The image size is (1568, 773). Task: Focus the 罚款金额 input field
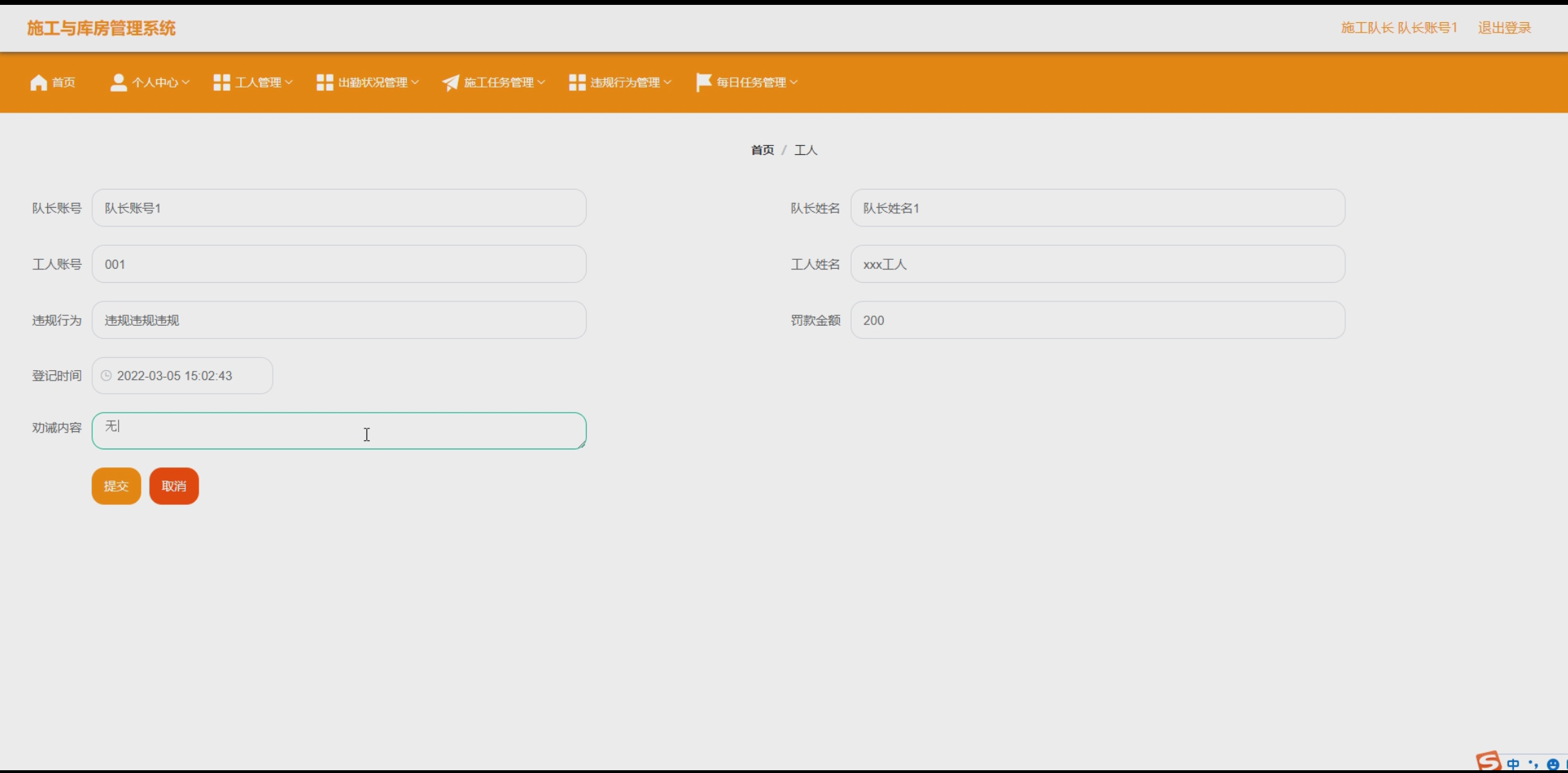pos(1097,320)
